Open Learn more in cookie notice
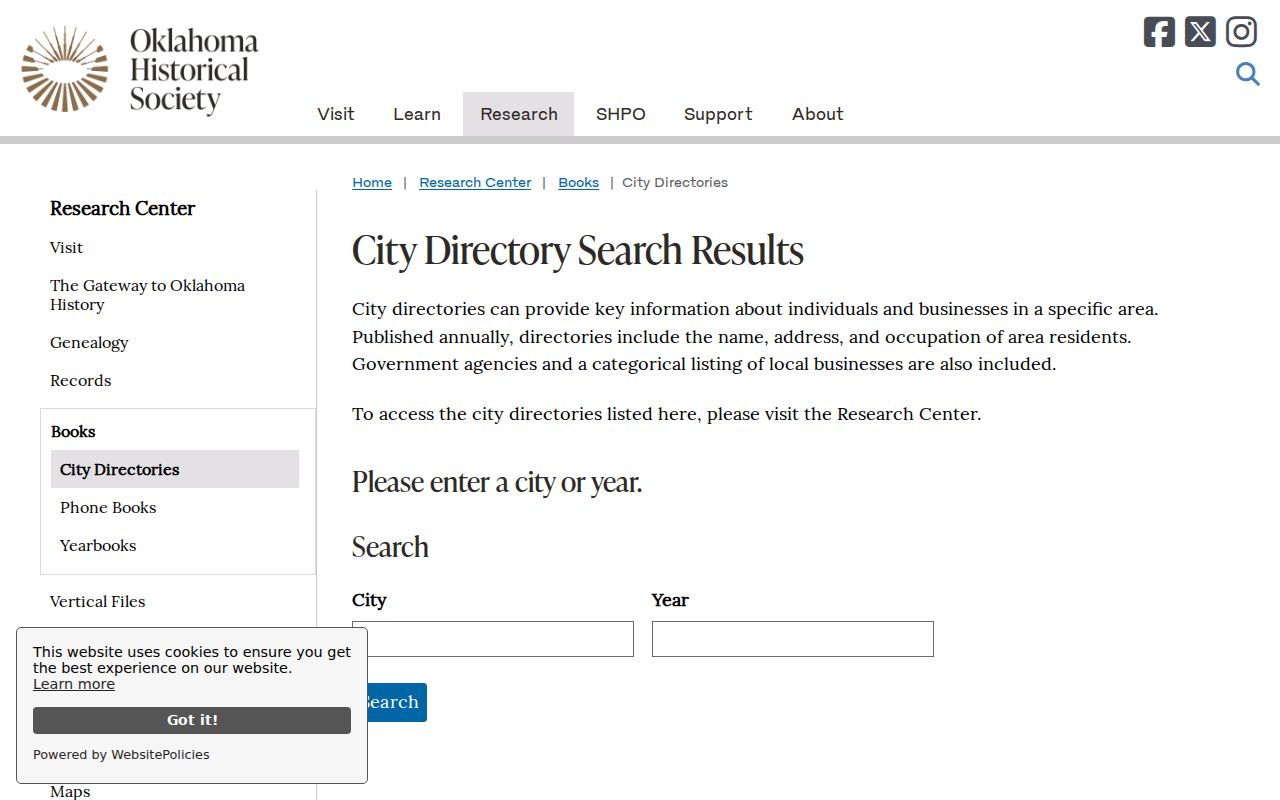The image size is (1280, 800). 74,684
